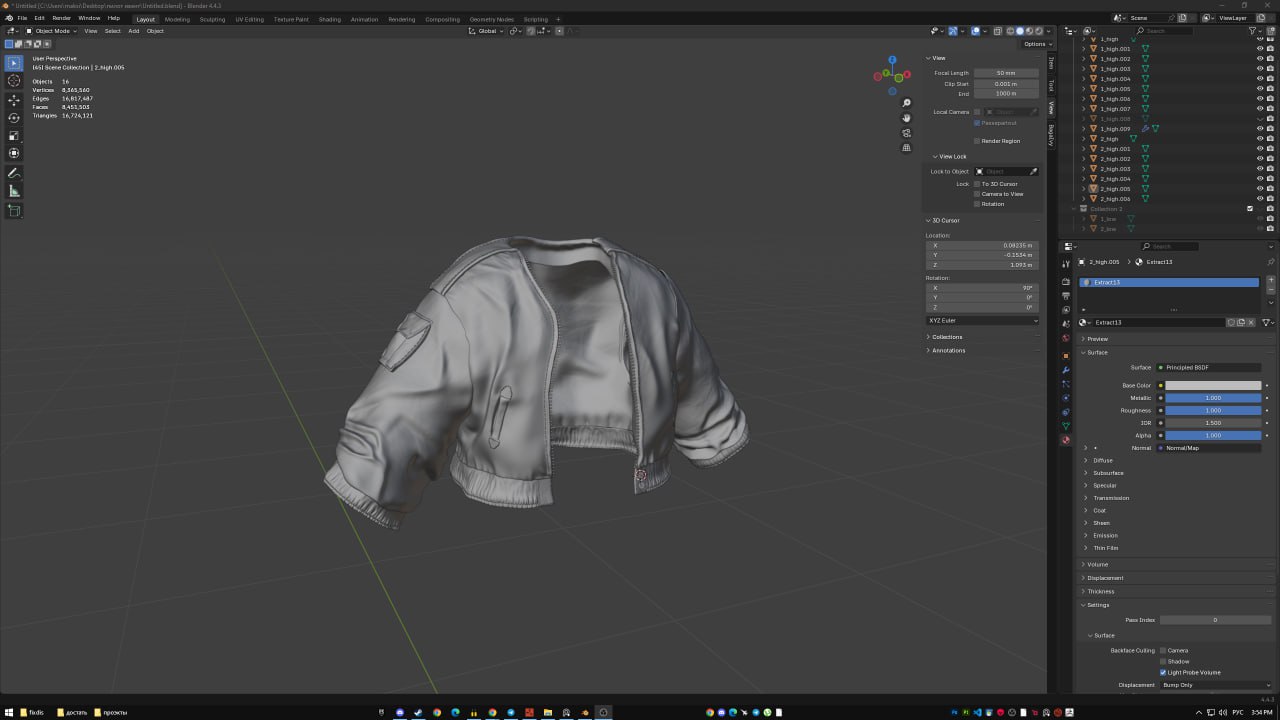Viewport: 1280px width, 720px height.
Task: Select the Annotate tool
Action: point(14,174)
